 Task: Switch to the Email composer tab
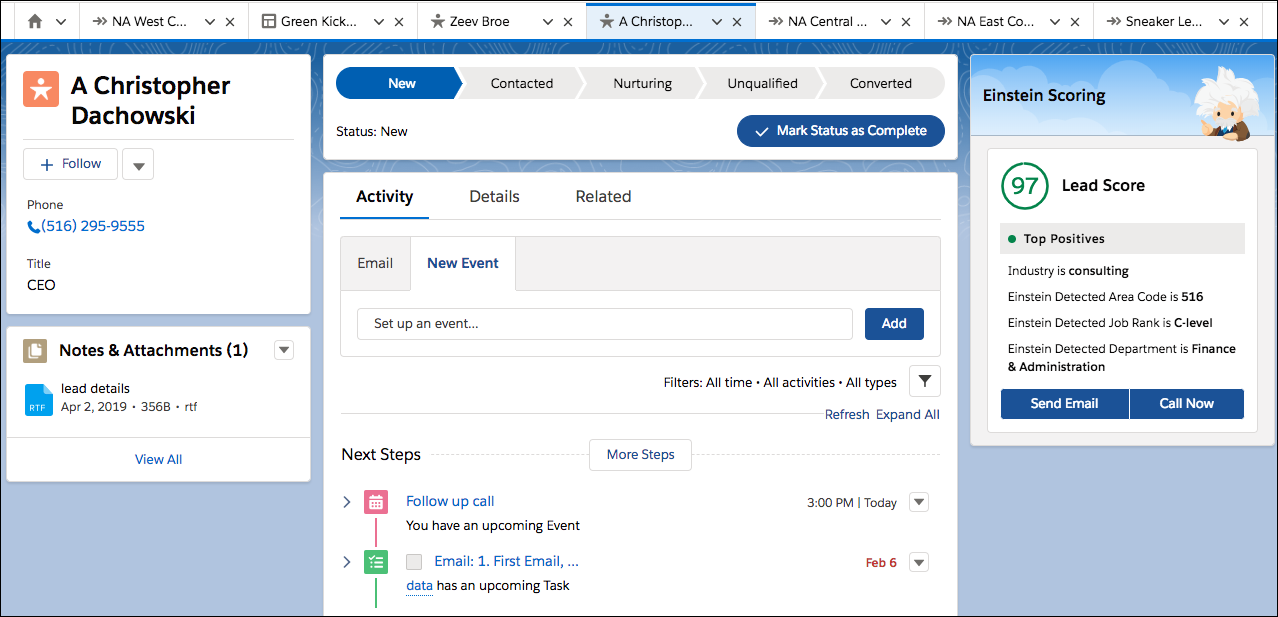click(375, 263)
